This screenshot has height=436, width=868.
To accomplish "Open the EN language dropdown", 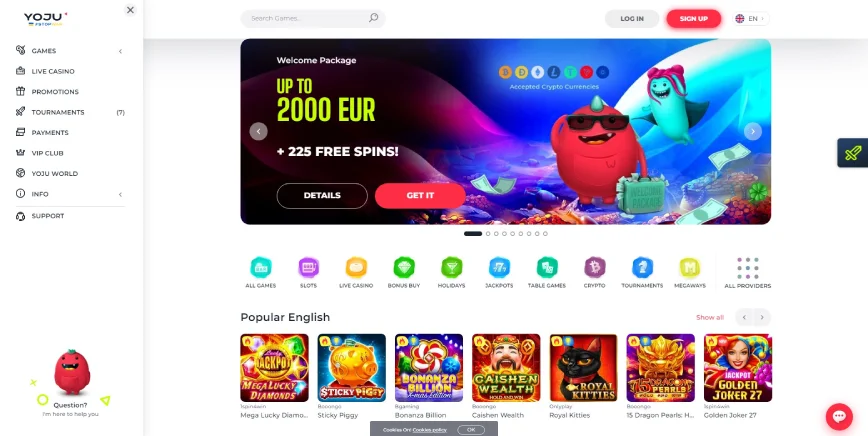I will pos(751,19).
